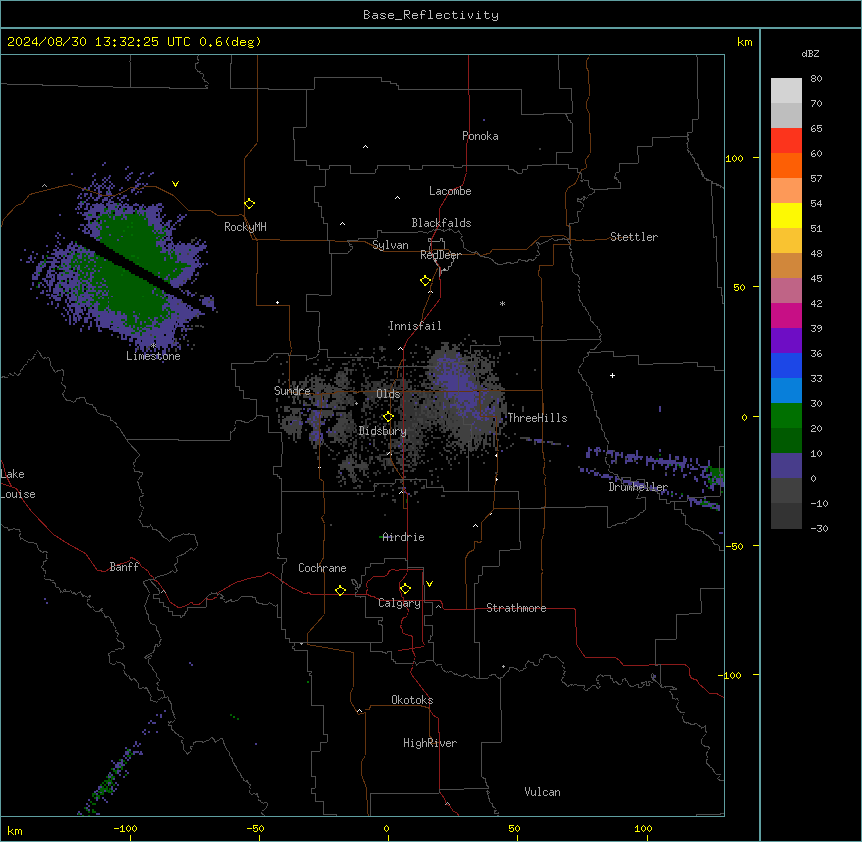This screenshot has width=862, height=842.
Task: Select the yellow 51-54 dBZ legend swatch
Action: (x=786, y=215)
